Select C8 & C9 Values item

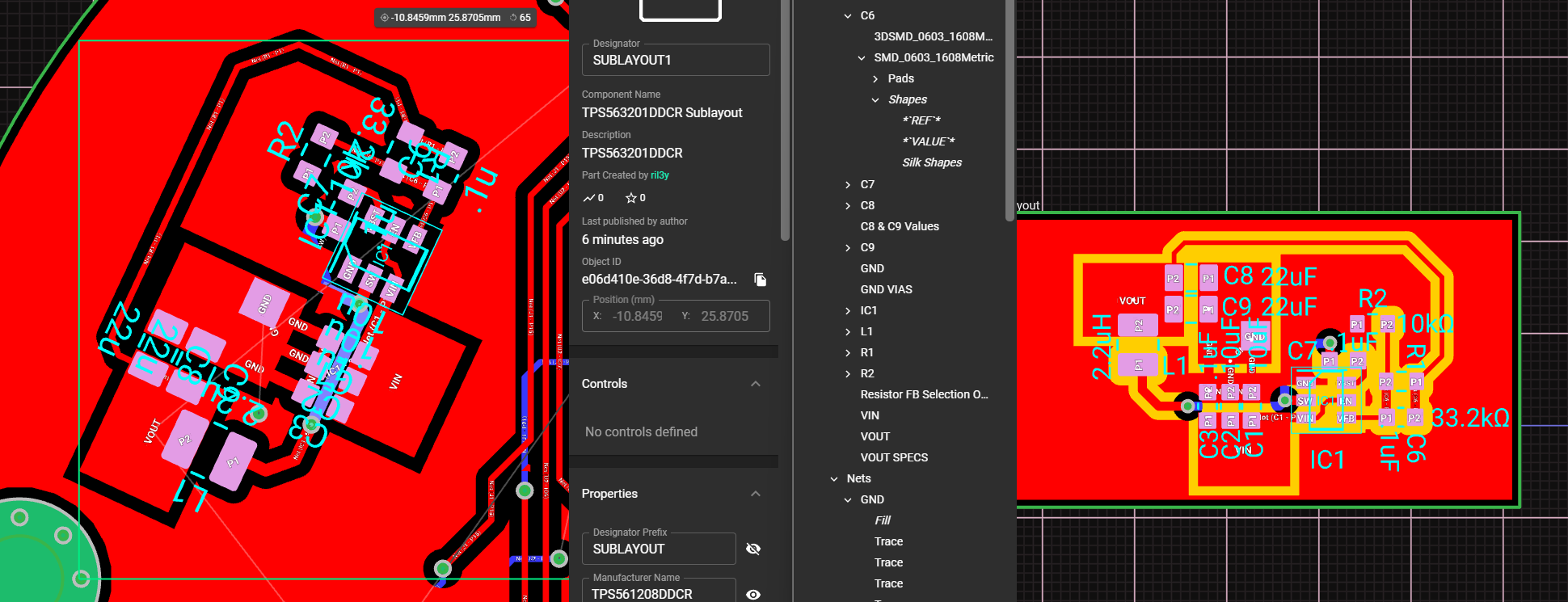(900, 226)
